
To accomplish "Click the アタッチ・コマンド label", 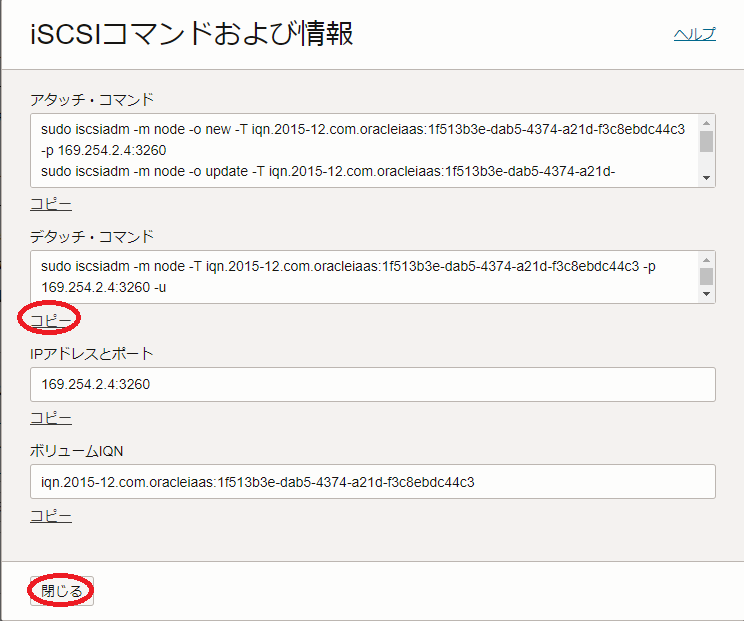I will (x=92, y=99).
